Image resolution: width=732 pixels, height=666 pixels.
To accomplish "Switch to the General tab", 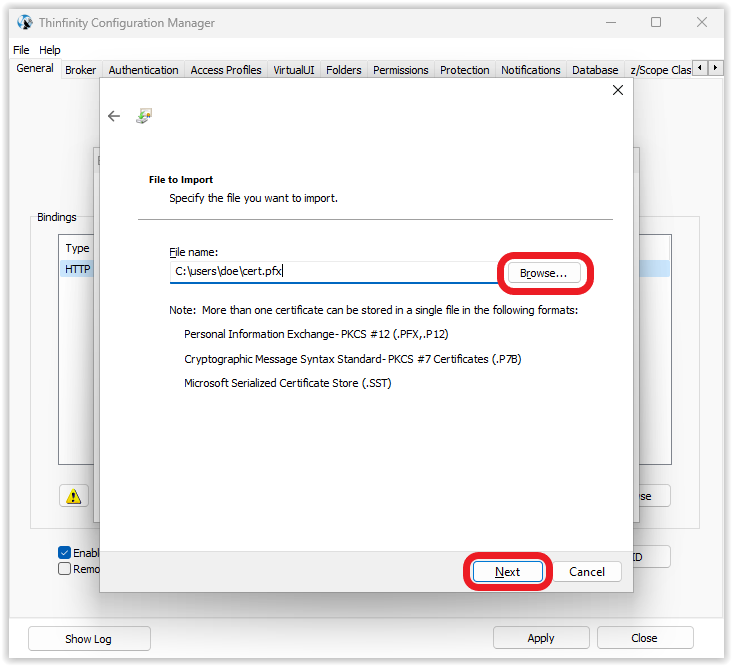I will click(x=35, y=68).
